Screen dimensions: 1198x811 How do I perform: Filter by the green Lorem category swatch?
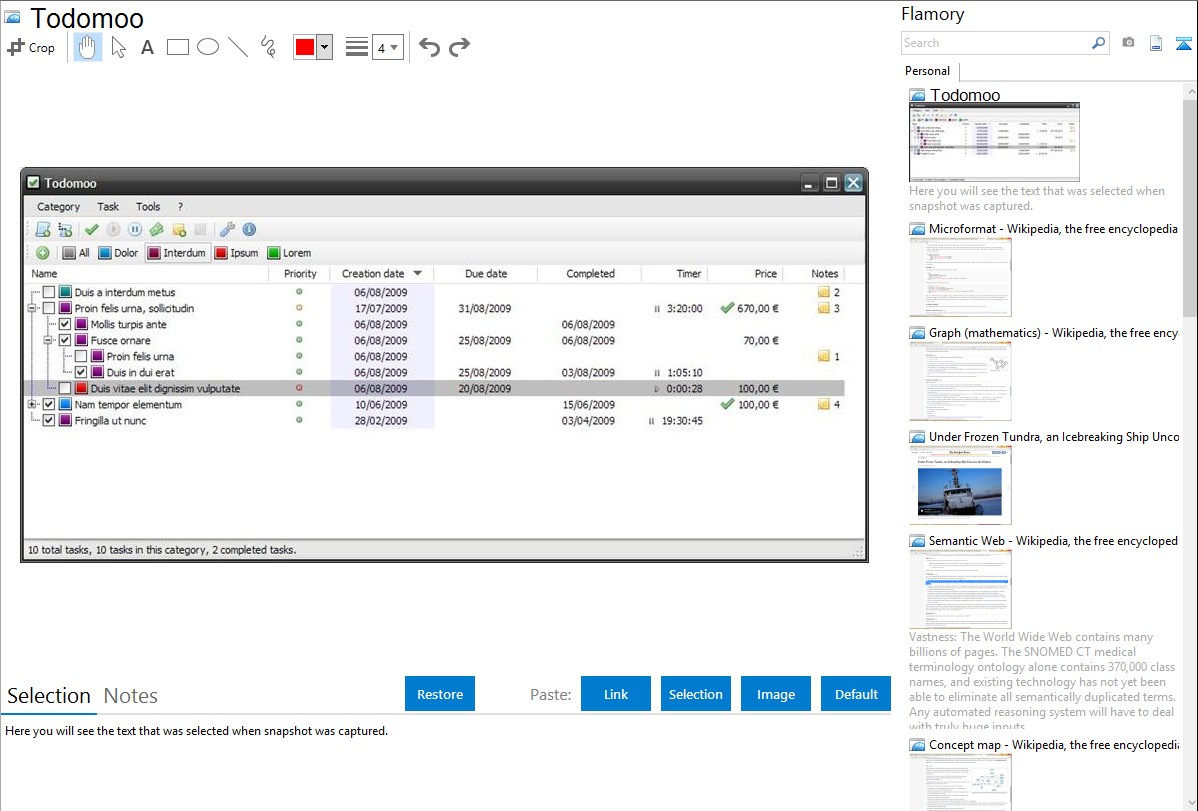(274, 253)
